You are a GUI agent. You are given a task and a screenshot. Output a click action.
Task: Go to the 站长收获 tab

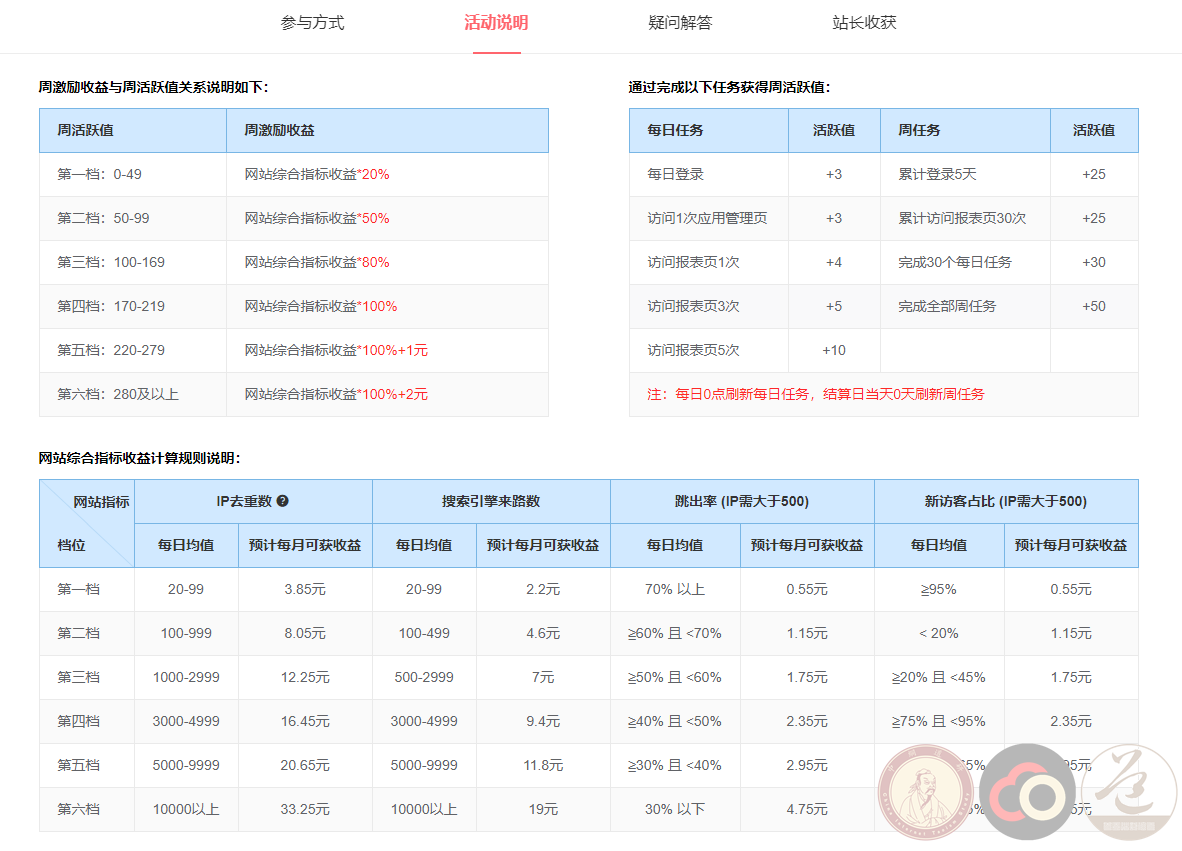(x=864, y=23)
